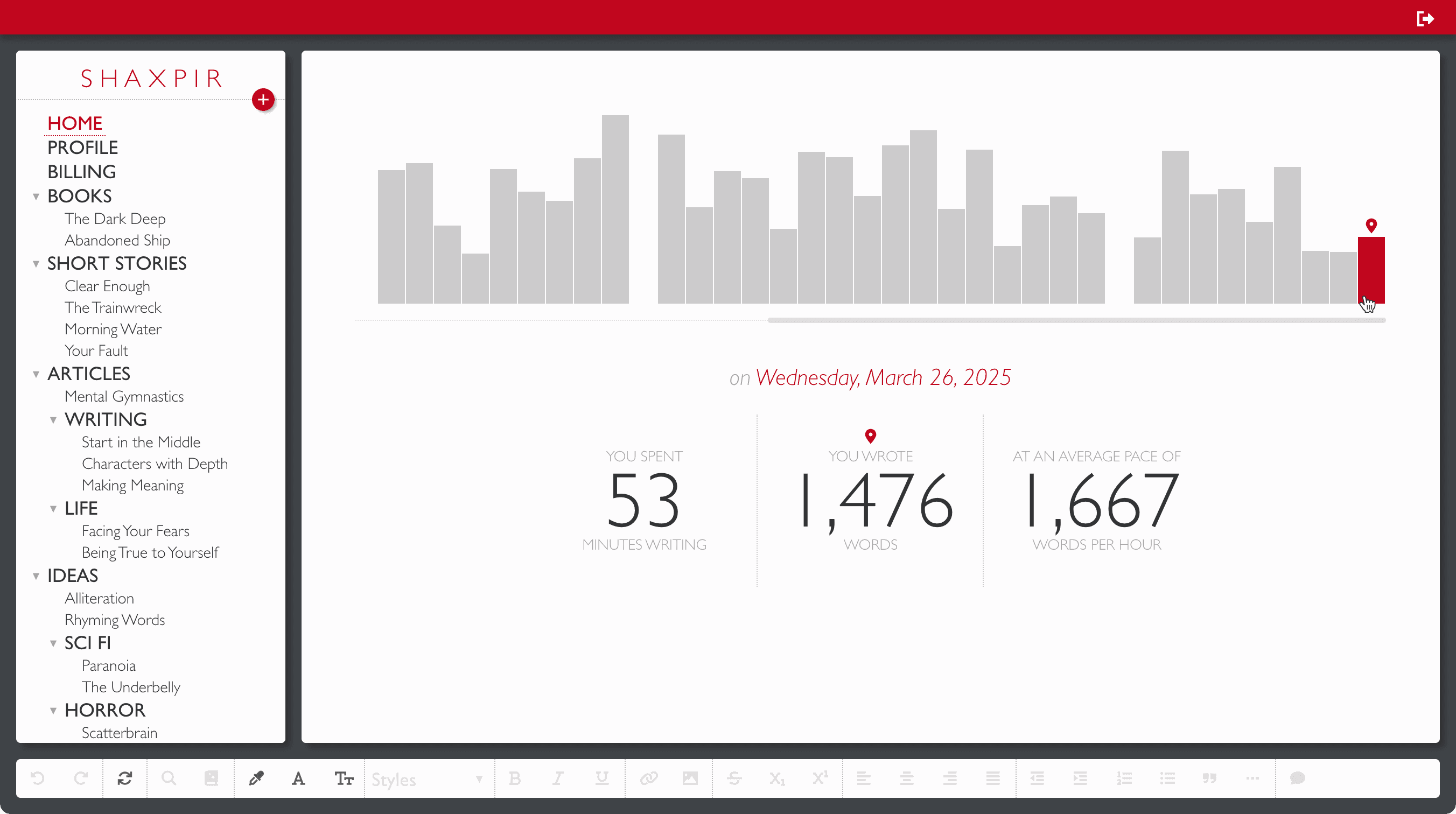This screenshot has height=814, width=1456.
Task: Add a comment using the speech bubble icon
Action: tap(1297, 778)
